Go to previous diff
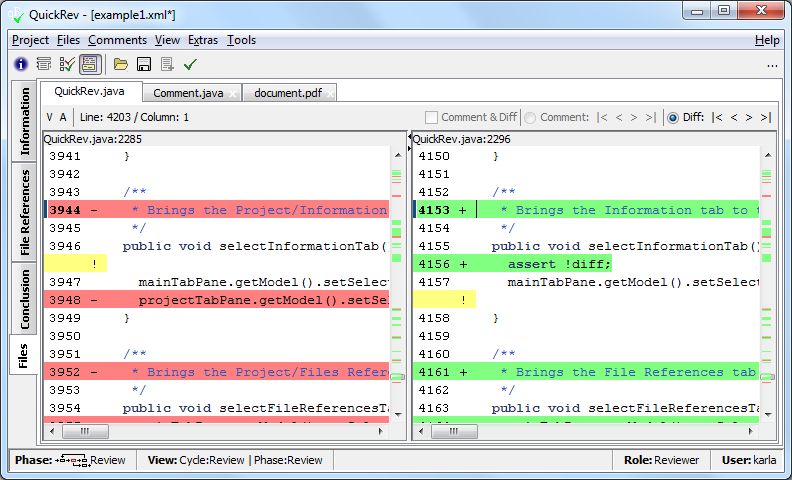 (x=734, y=117)
